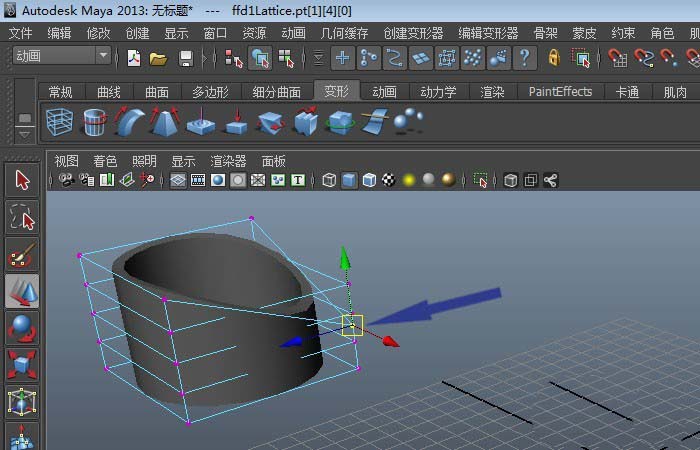The height and width of the screenshot is (450, 700).
Task: Toggle X-ray display cube icon
Action: [x=511, y=180]
